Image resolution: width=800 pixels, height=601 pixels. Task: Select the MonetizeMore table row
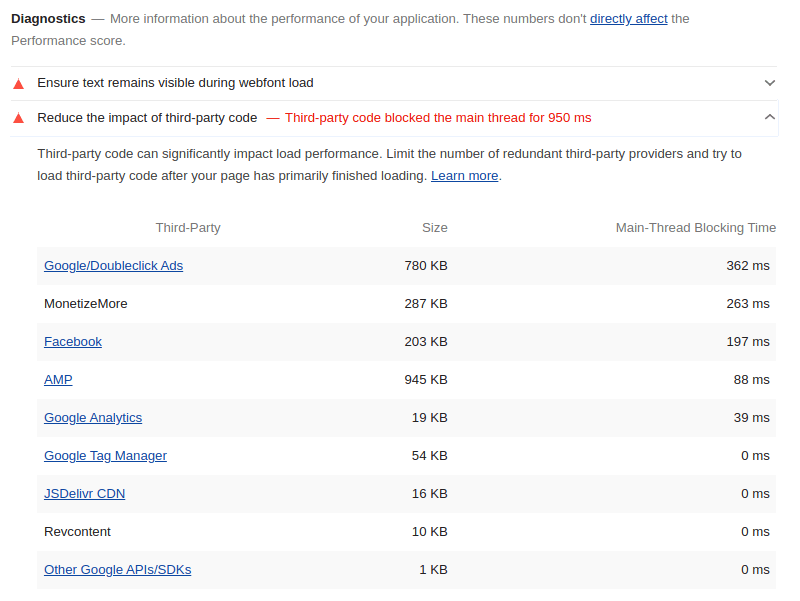tap(406, 304)
